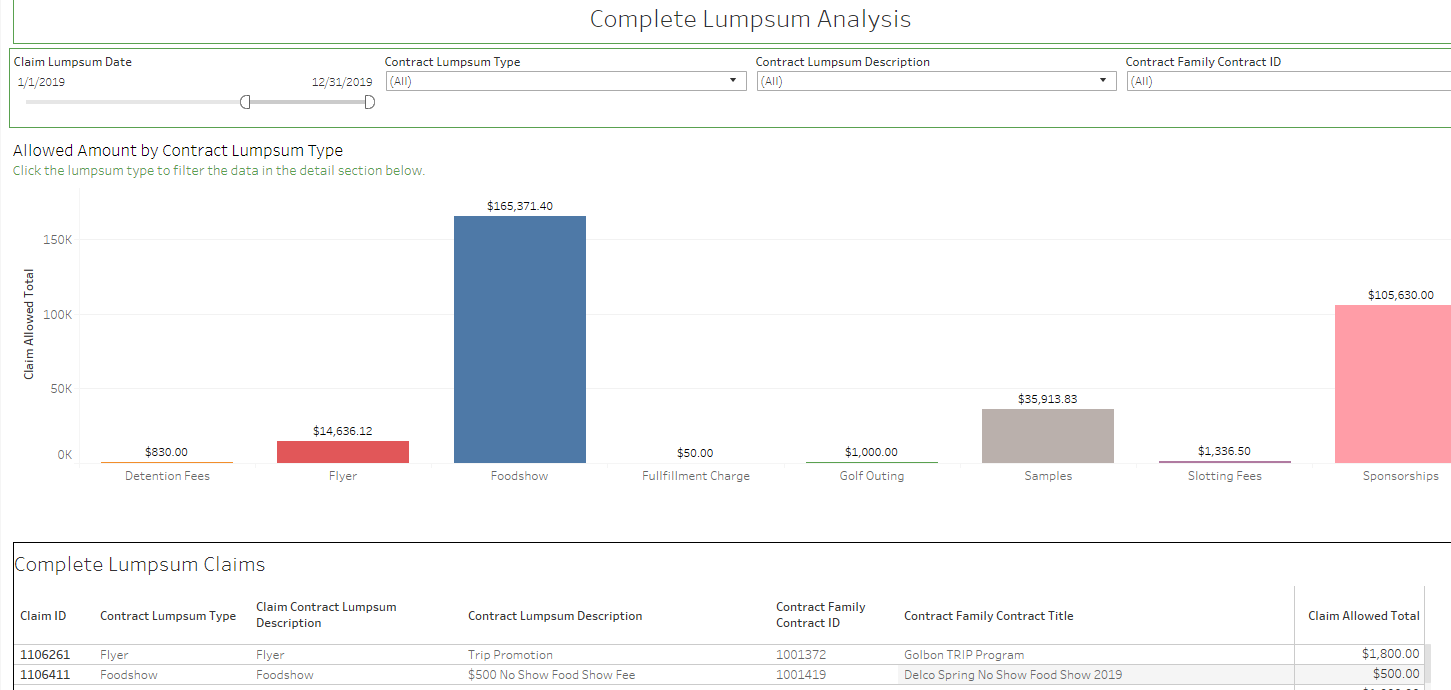
Task: Click the Samples gray bar
Action: [x=1047, y=436]
